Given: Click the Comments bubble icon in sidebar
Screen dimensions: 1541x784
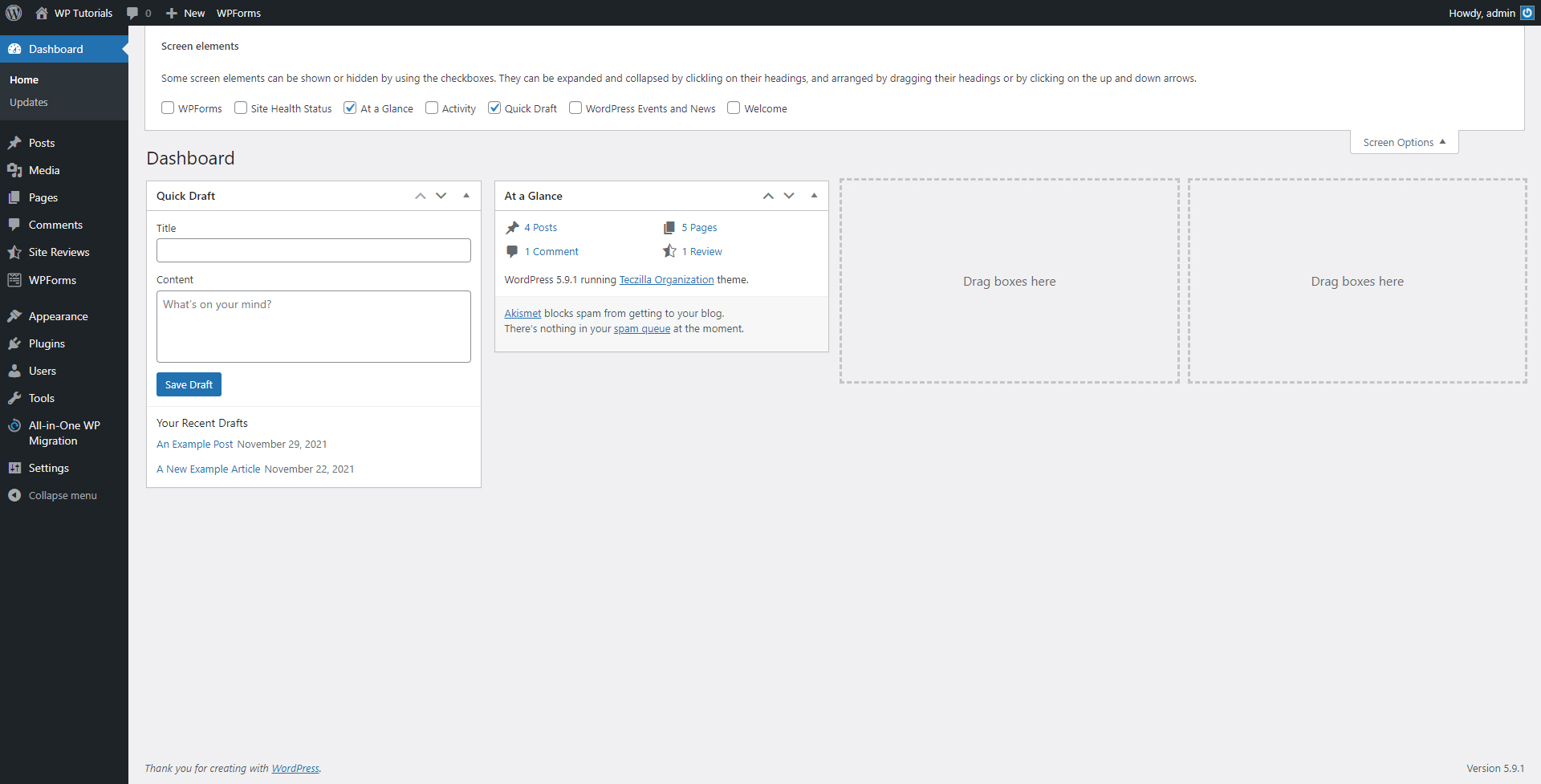Looking at the screenshot, I should click(x=14, y=225).
